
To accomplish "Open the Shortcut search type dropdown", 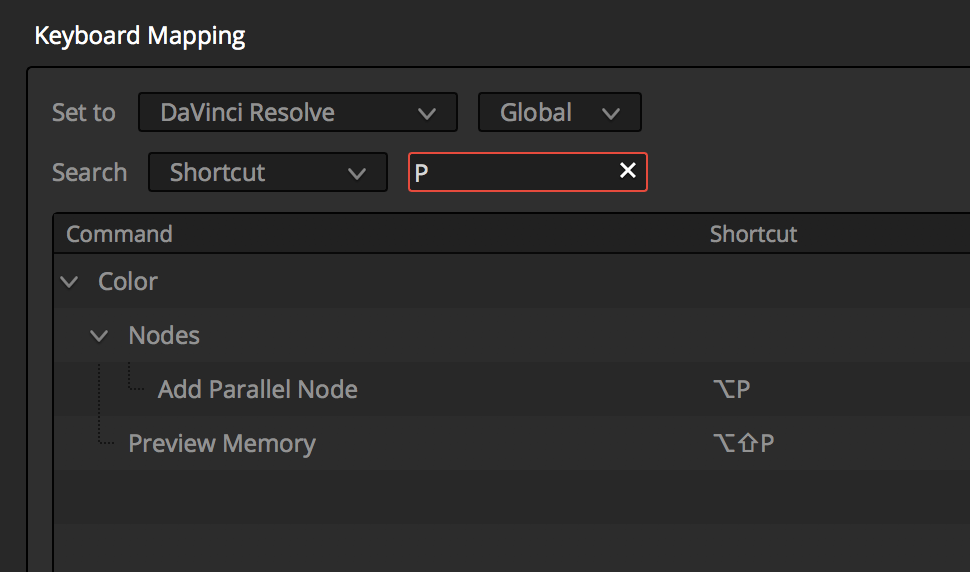I will click(268, 172).
